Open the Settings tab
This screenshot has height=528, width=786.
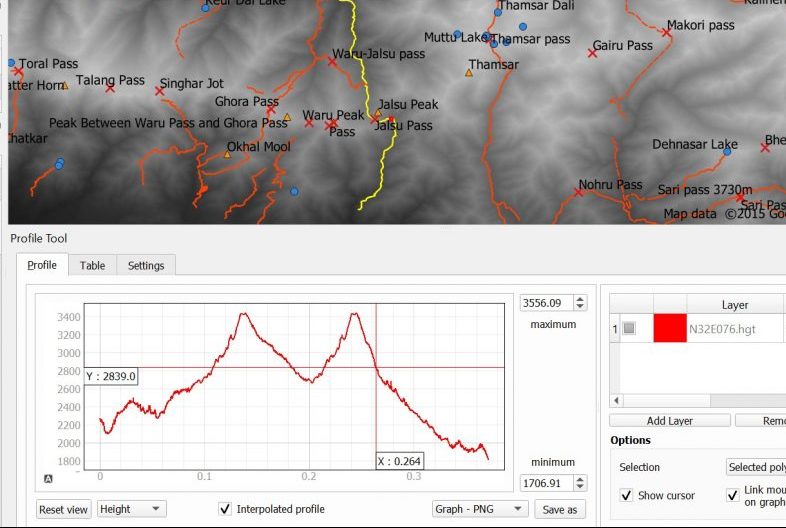pos(146,265)
